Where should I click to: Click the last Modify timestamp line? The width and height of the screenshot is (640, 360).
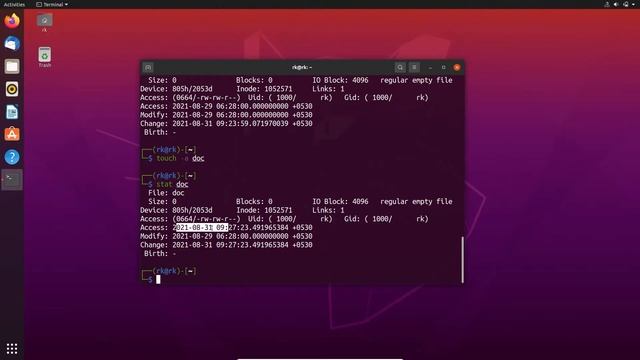click(x=226, y=236)
